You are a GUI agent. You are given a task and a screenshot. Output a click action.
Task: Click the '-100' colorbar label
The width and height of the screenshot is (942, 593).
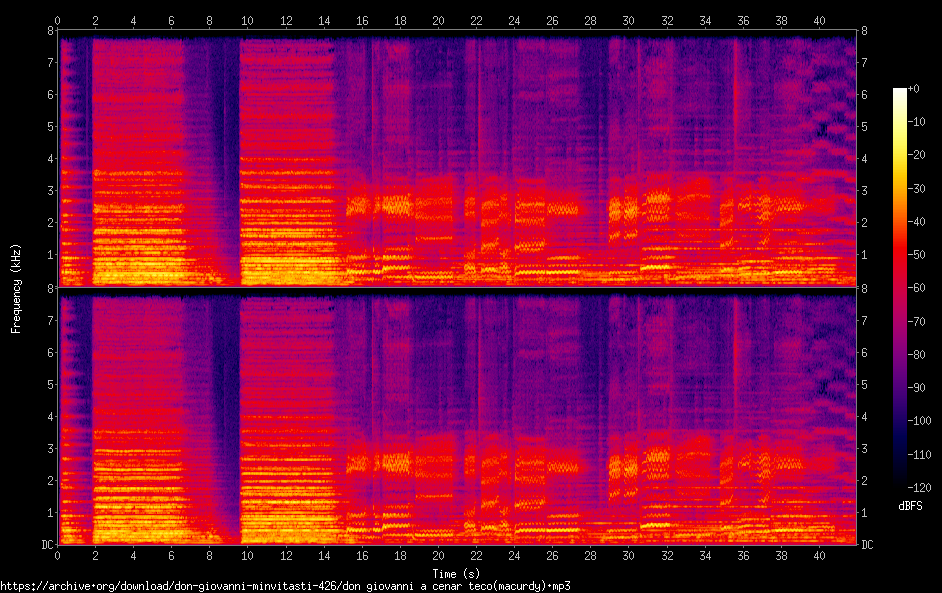pyautogui.click(x=919, y=421)
